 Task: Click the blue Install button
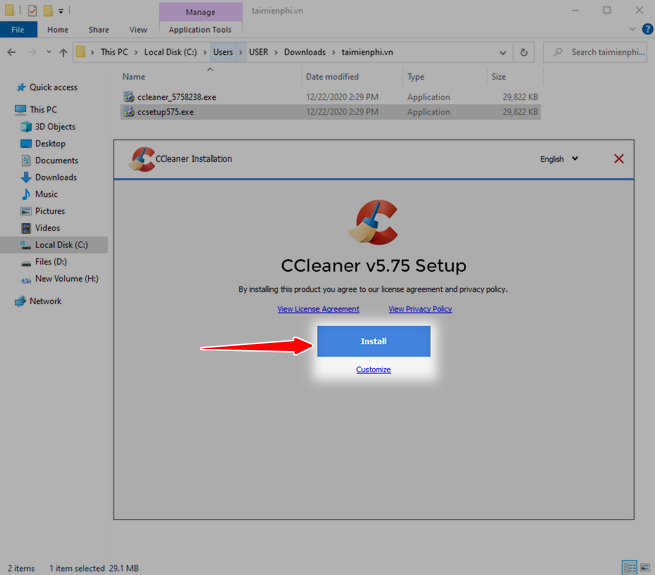pos(373,341)
